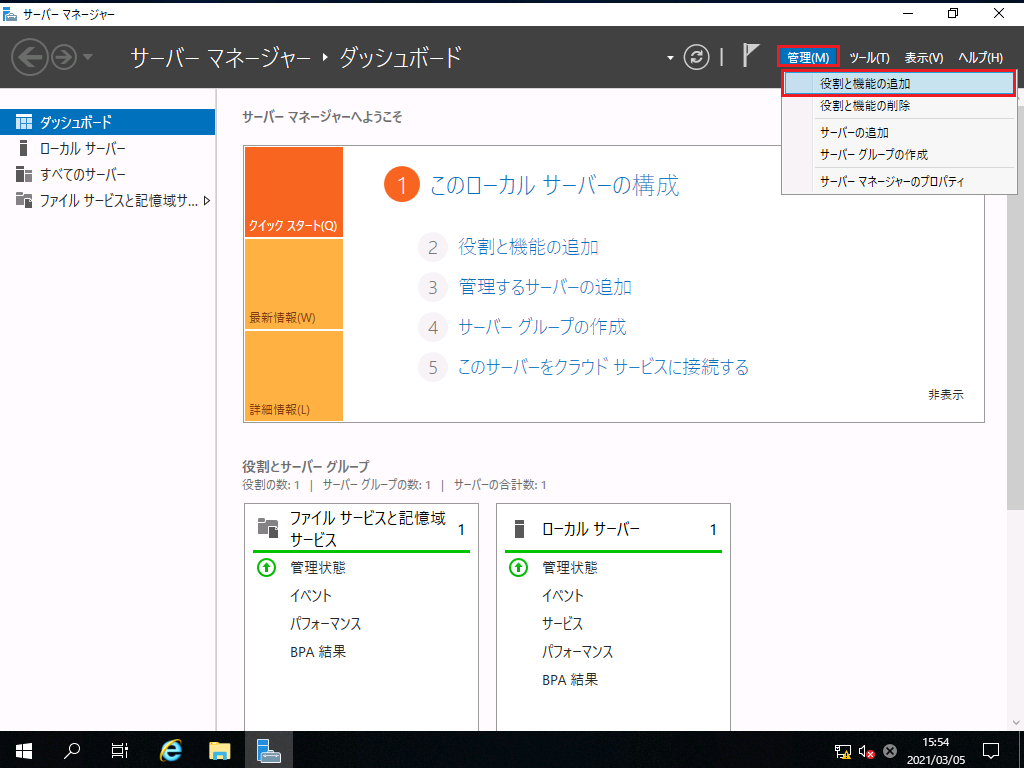
Task: Launch Internet Explorer from taskbar
Action: [172, 749]
